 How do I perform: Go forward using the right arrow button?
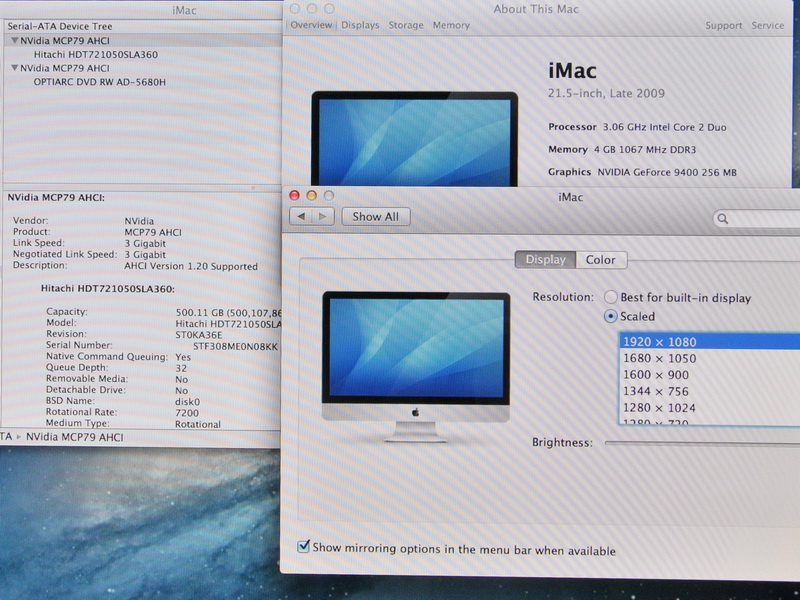click(323, 216)
